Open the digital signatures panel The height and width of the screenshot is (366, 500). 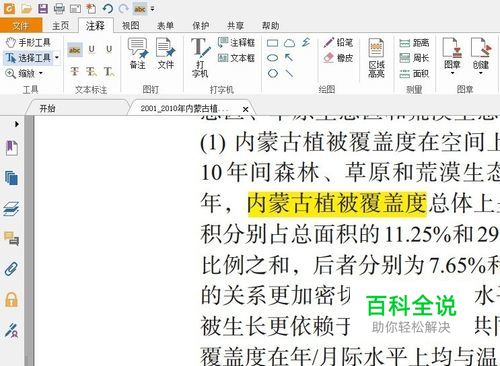coord(12,330)
